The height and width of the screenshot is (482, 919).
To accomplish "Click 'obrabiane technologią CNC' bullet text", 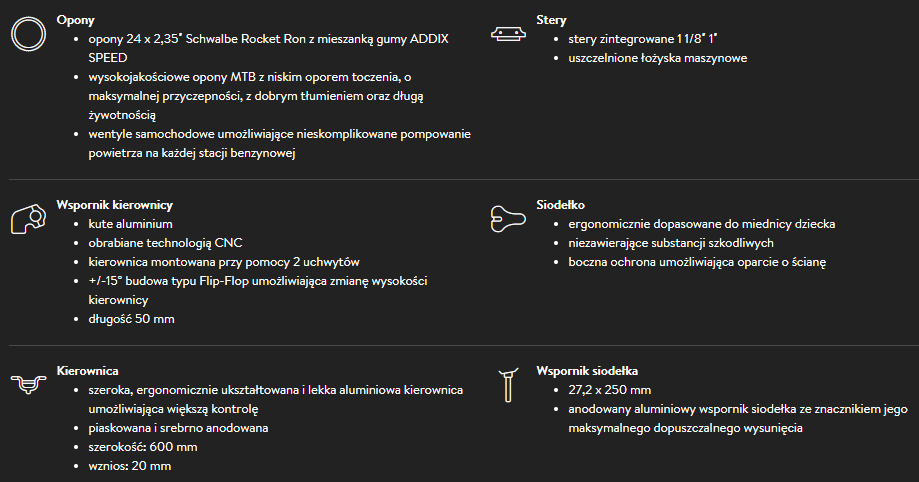I will [x=165, y=243].
